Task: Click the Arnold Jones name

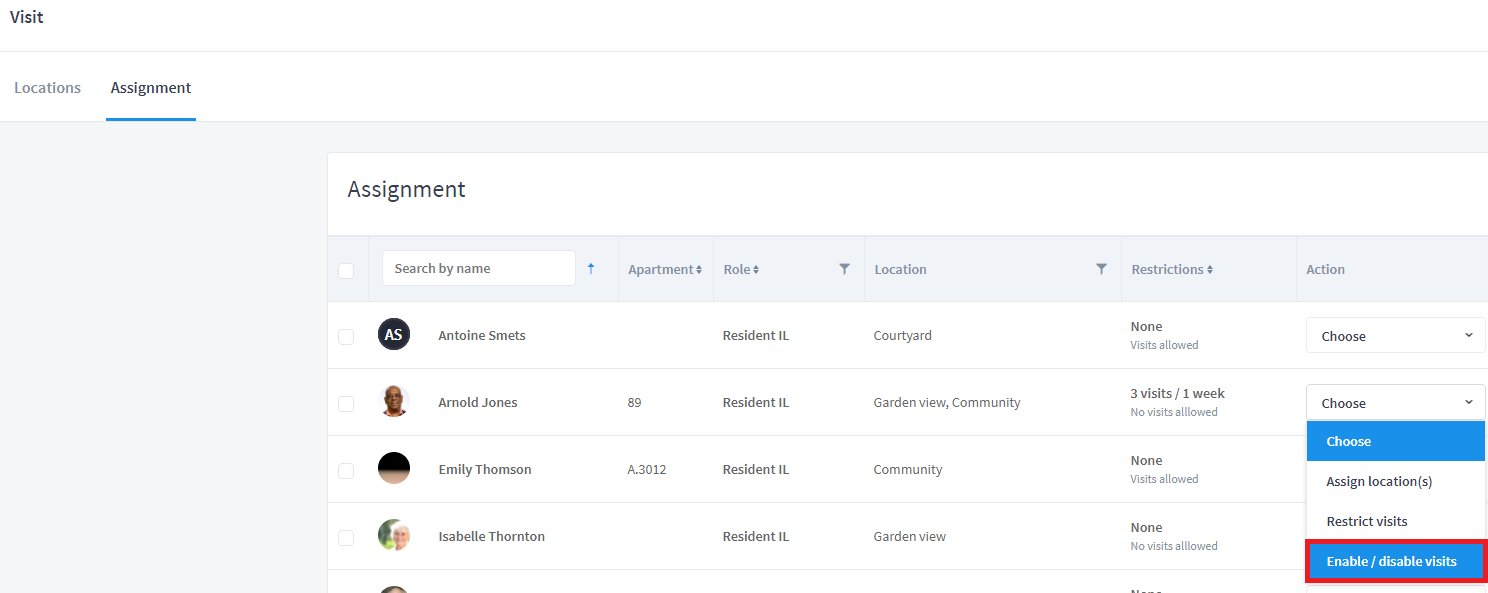Action: pyautogui.click(x=478, y=403)
